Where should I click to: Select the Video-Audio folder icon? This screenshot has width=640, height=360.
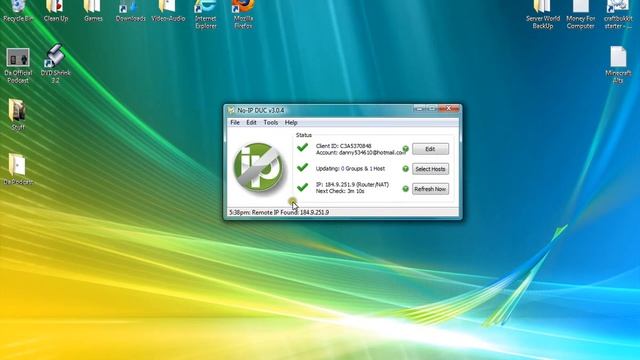click(168, 11)
